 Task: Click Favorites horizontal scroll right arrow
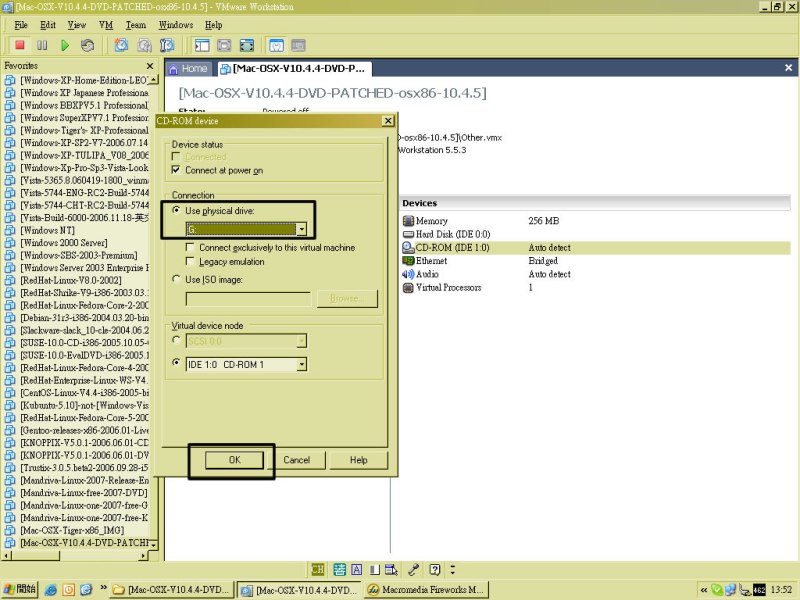[143, 555]
